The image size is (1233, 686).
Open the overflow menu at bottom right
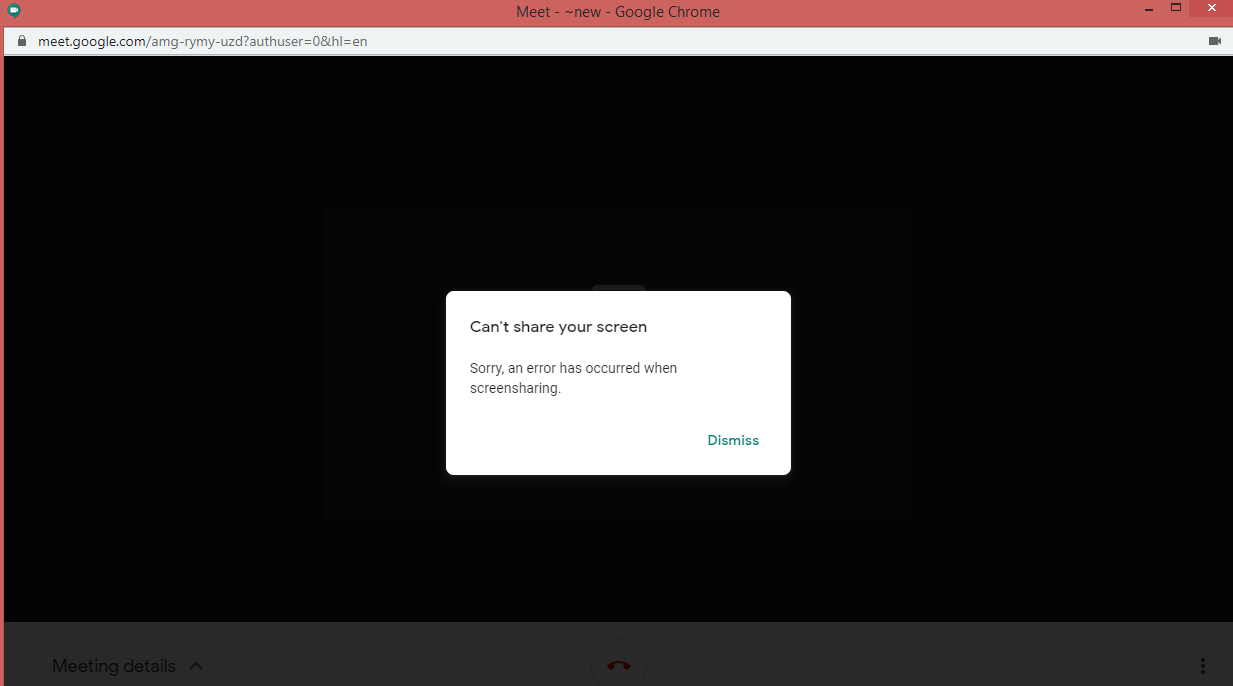pos(1202,665)
